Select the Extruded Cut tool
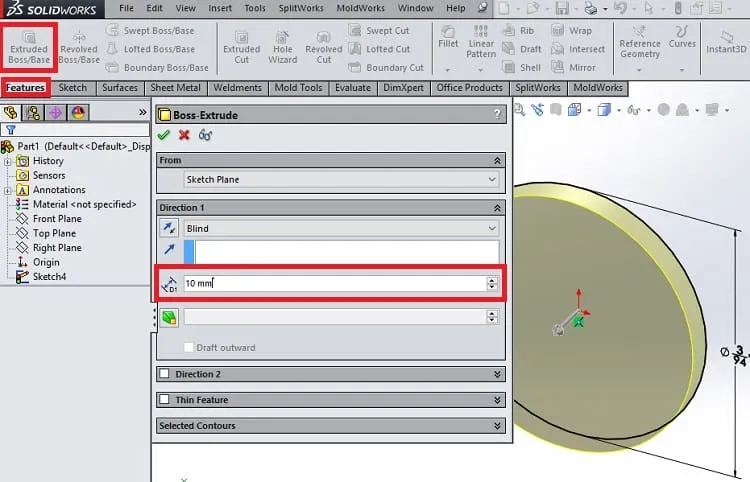This screenshot has width=750, height=482. coord(242,47)
